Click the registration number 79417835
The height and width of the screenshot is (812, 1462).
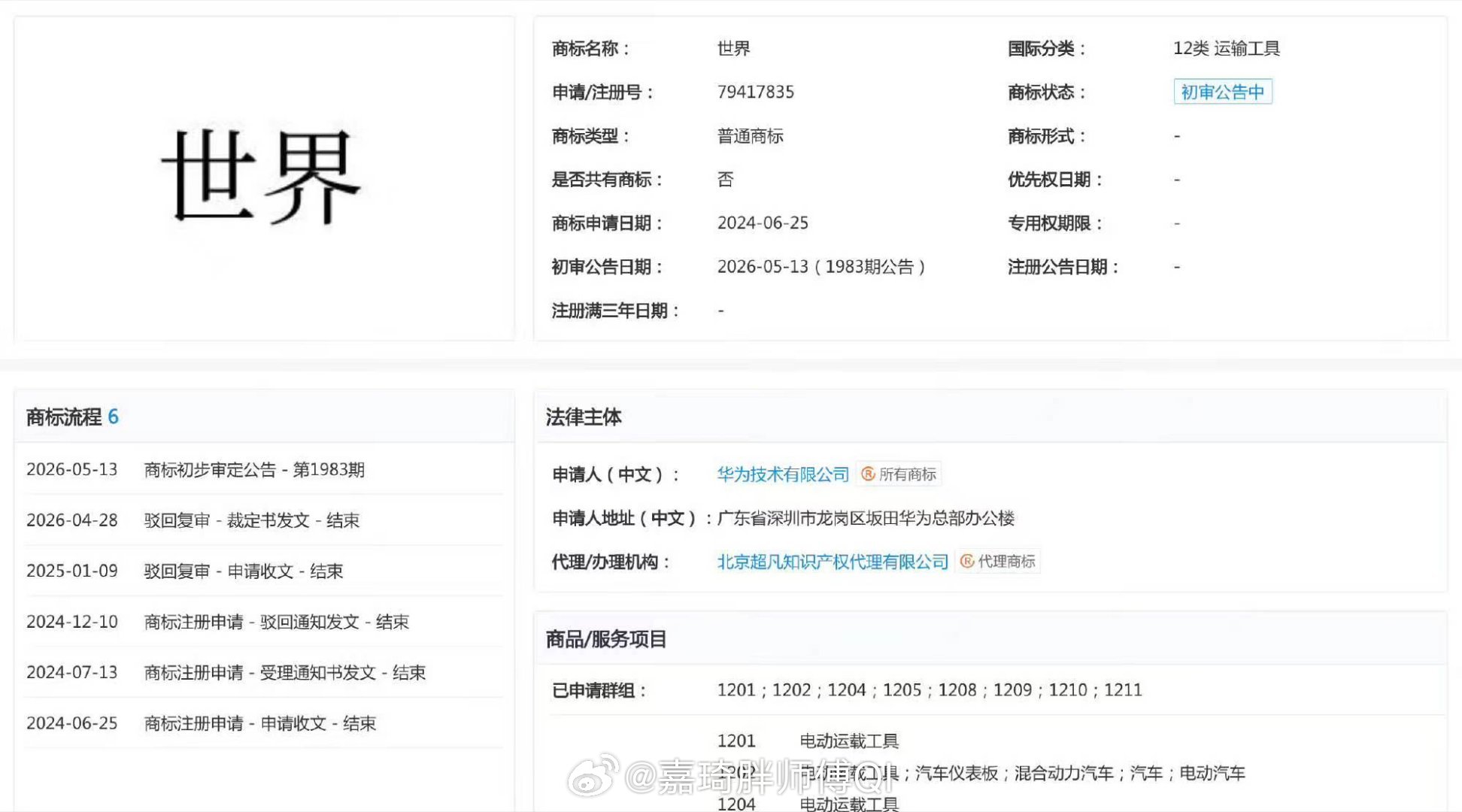(x=756, y=92)
